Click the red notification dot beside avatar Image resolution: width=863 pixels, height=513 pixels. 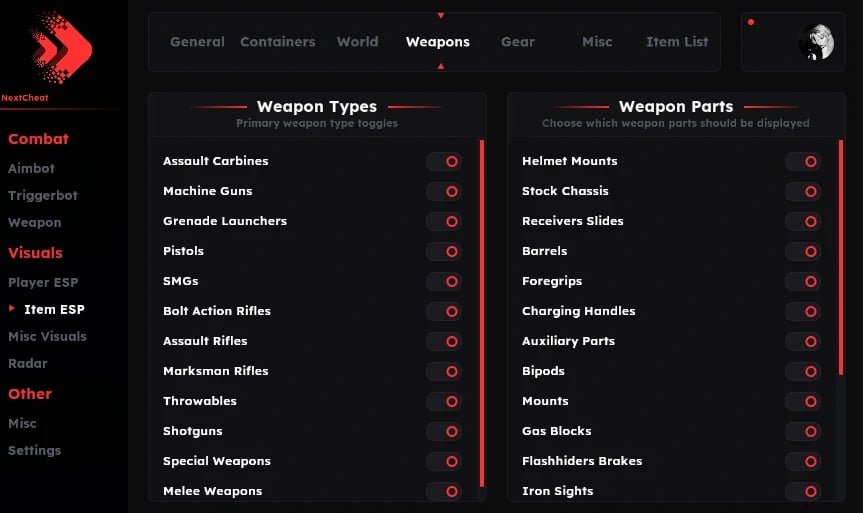[x=751, y=22]
